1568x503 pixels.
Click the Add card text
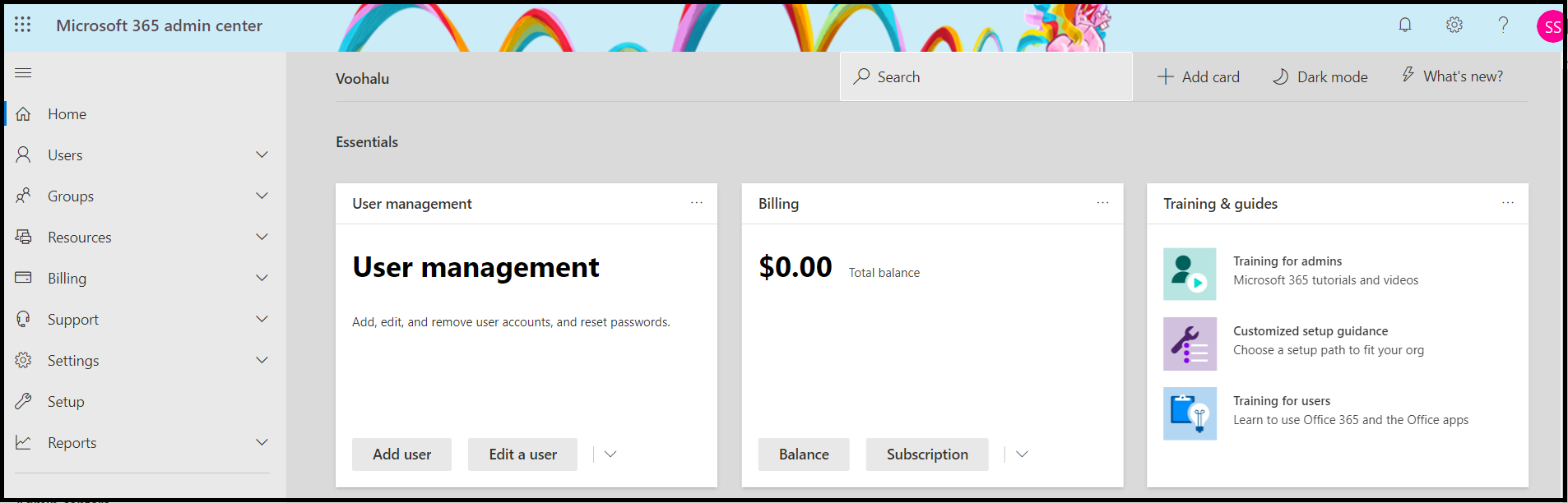(x=1211, y=76)
